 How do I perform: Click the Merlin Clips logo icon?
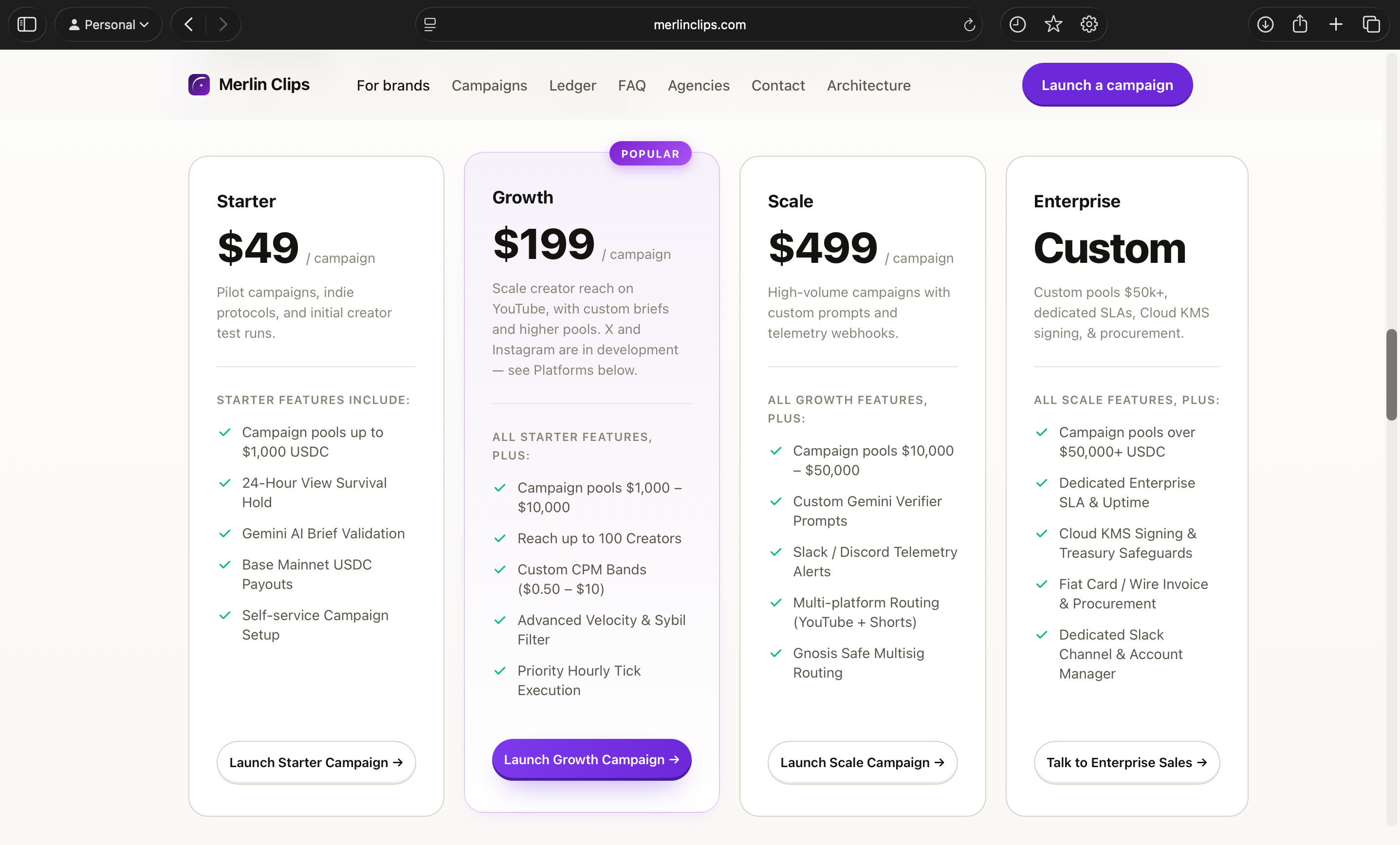click(x=199, y=85)
